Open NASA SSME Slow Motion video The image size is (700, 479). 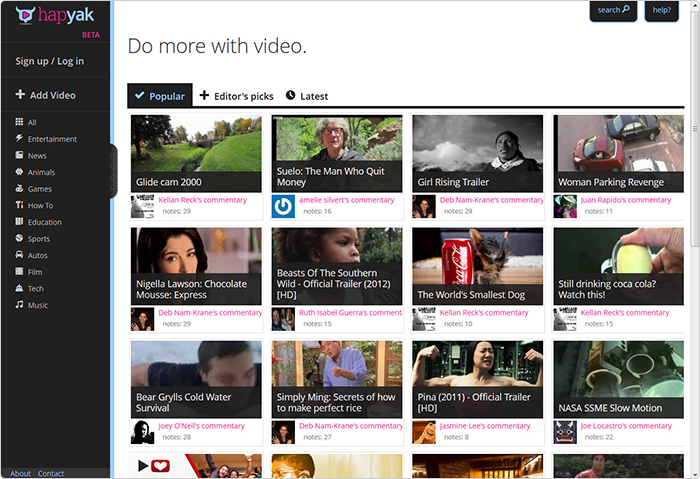point(619,379)
